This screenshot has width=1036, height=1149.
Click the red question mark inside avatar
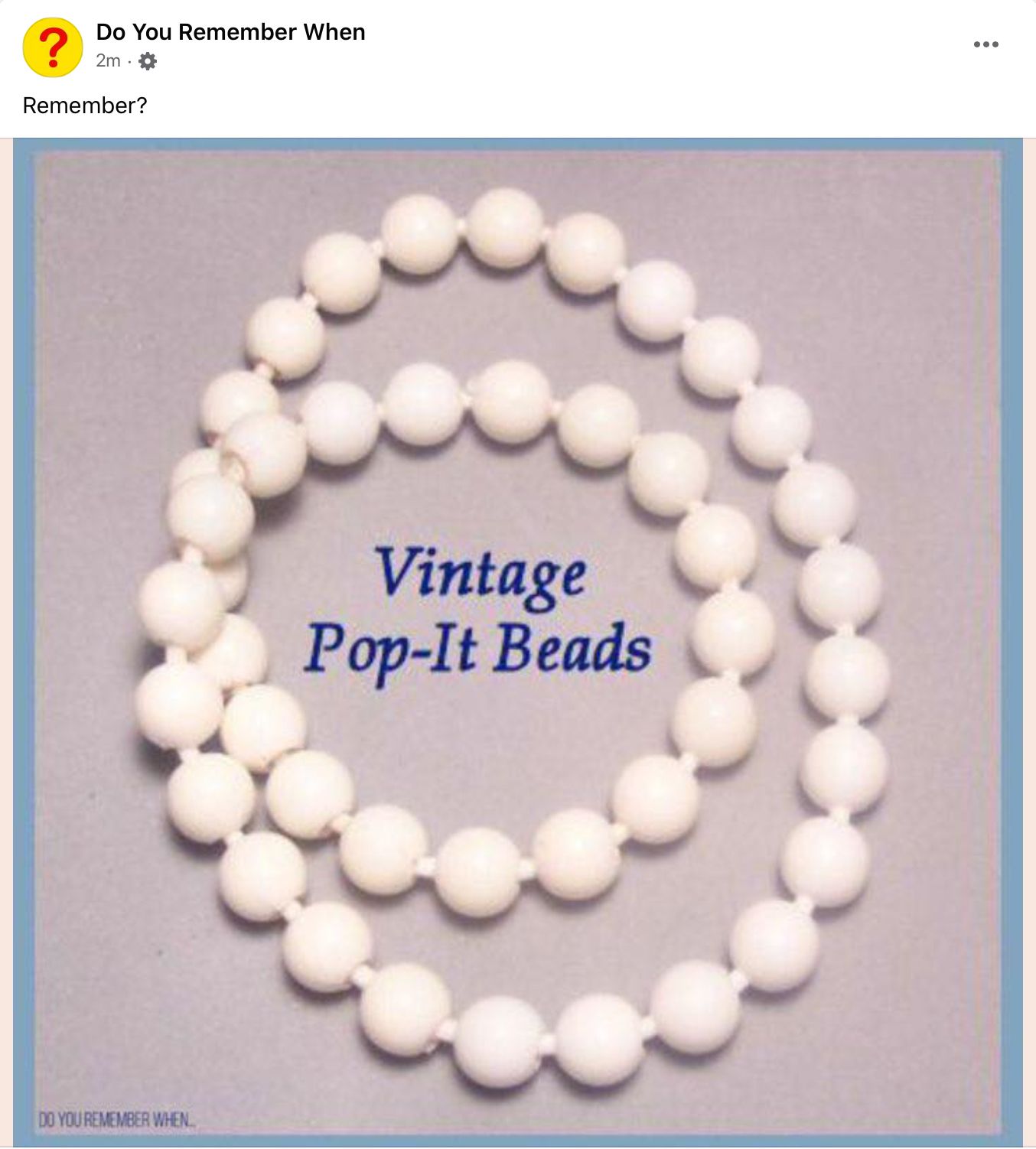click(52, 47)
